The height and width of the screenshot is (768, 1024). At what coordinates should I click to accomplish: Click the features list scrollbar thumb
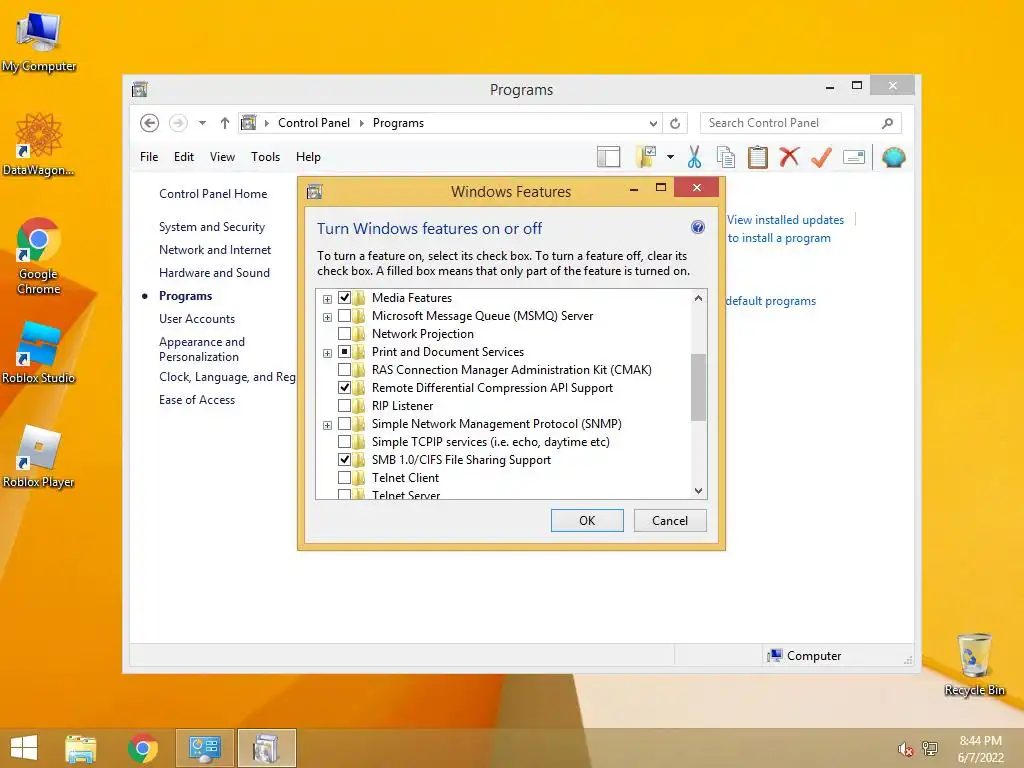tap(698, 387)
